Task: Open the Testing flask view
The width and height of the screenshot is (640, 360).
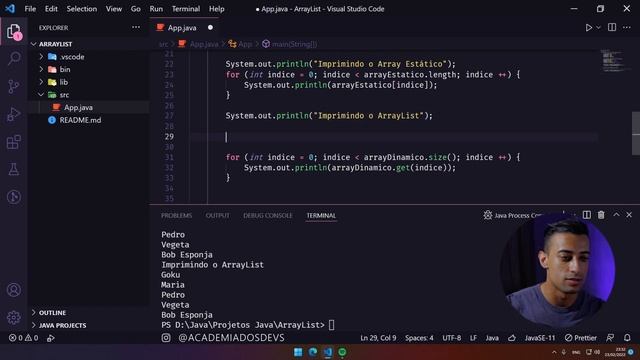Action: 13,169
